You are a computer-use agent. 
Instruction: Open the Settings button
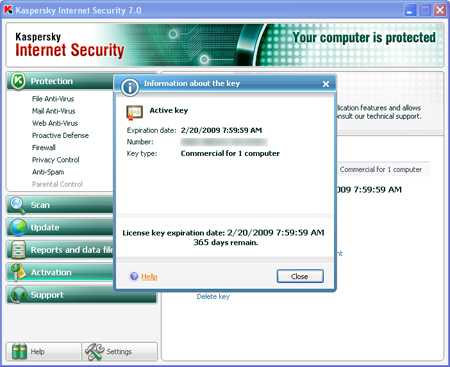119,352
